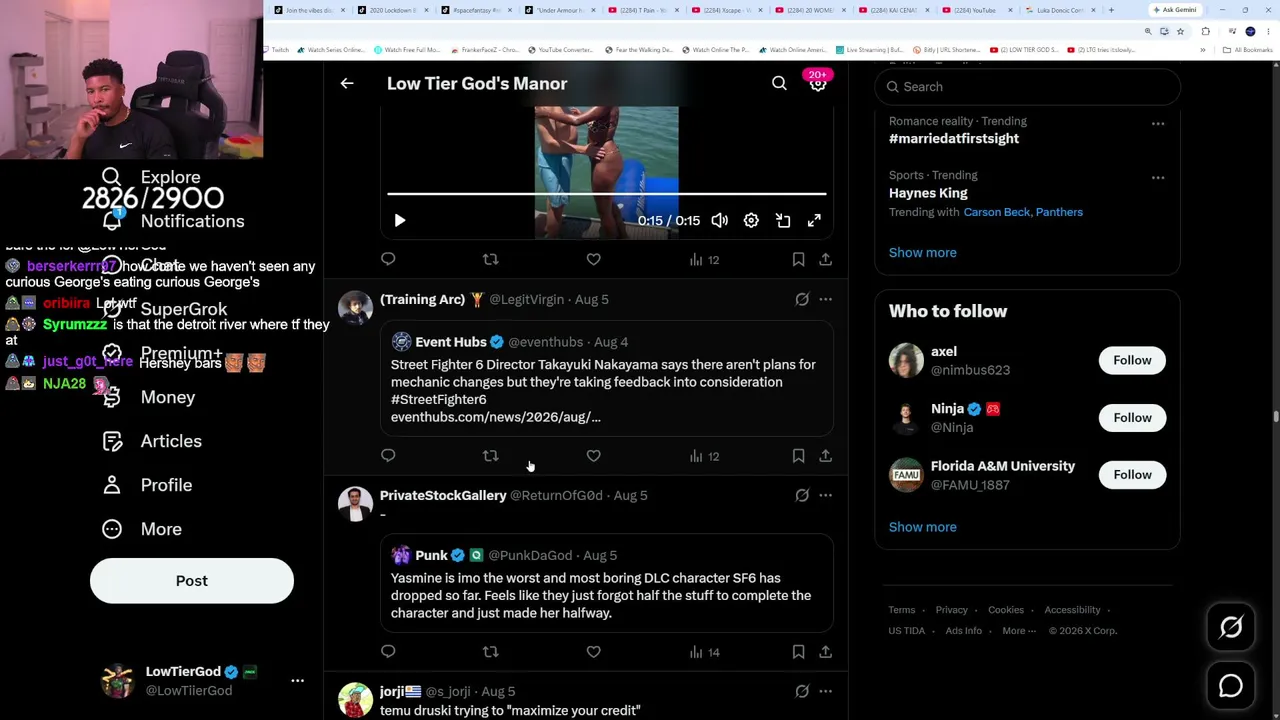
Task: Open the Carson Beck trend link
Action: [x=996, y=212]
